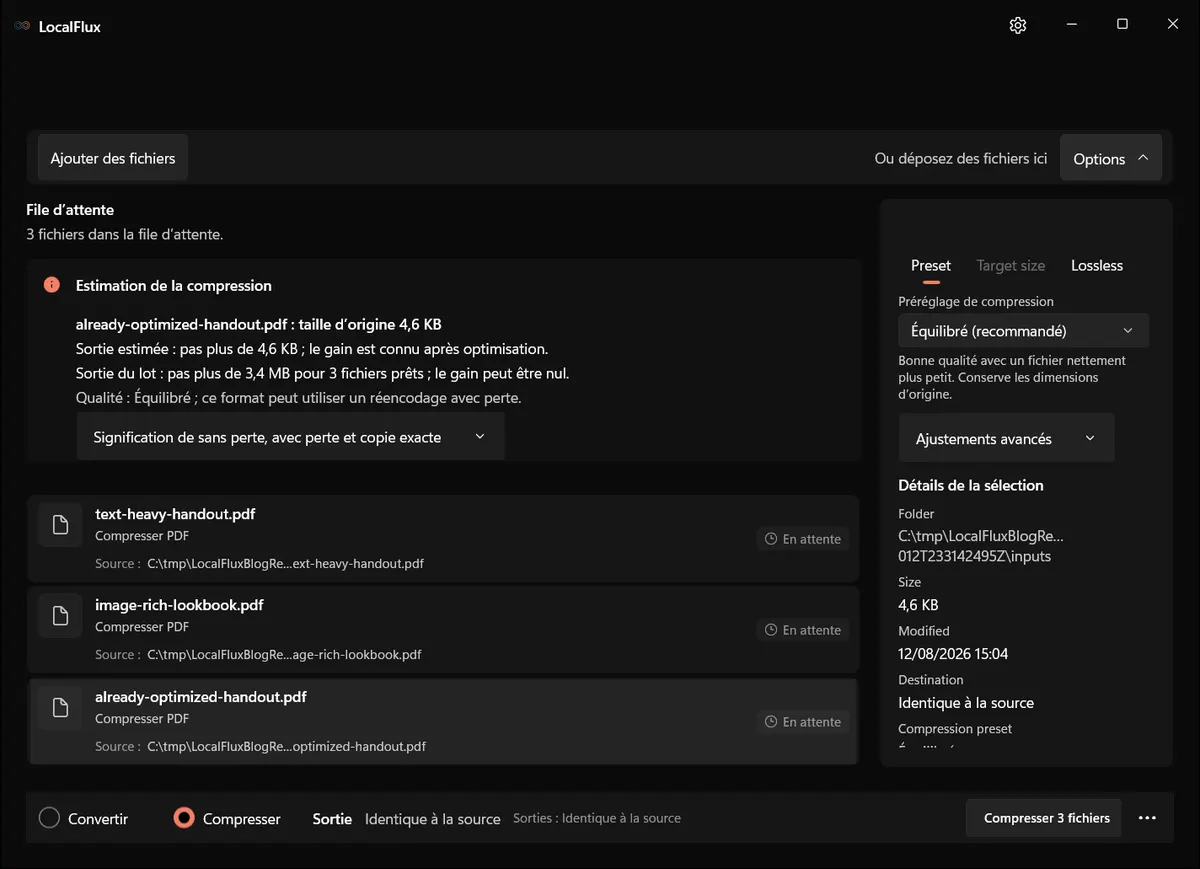Click the Préréglage de compression label
The width and height of the screenshot is (1200, 869).
coord(976,301)
